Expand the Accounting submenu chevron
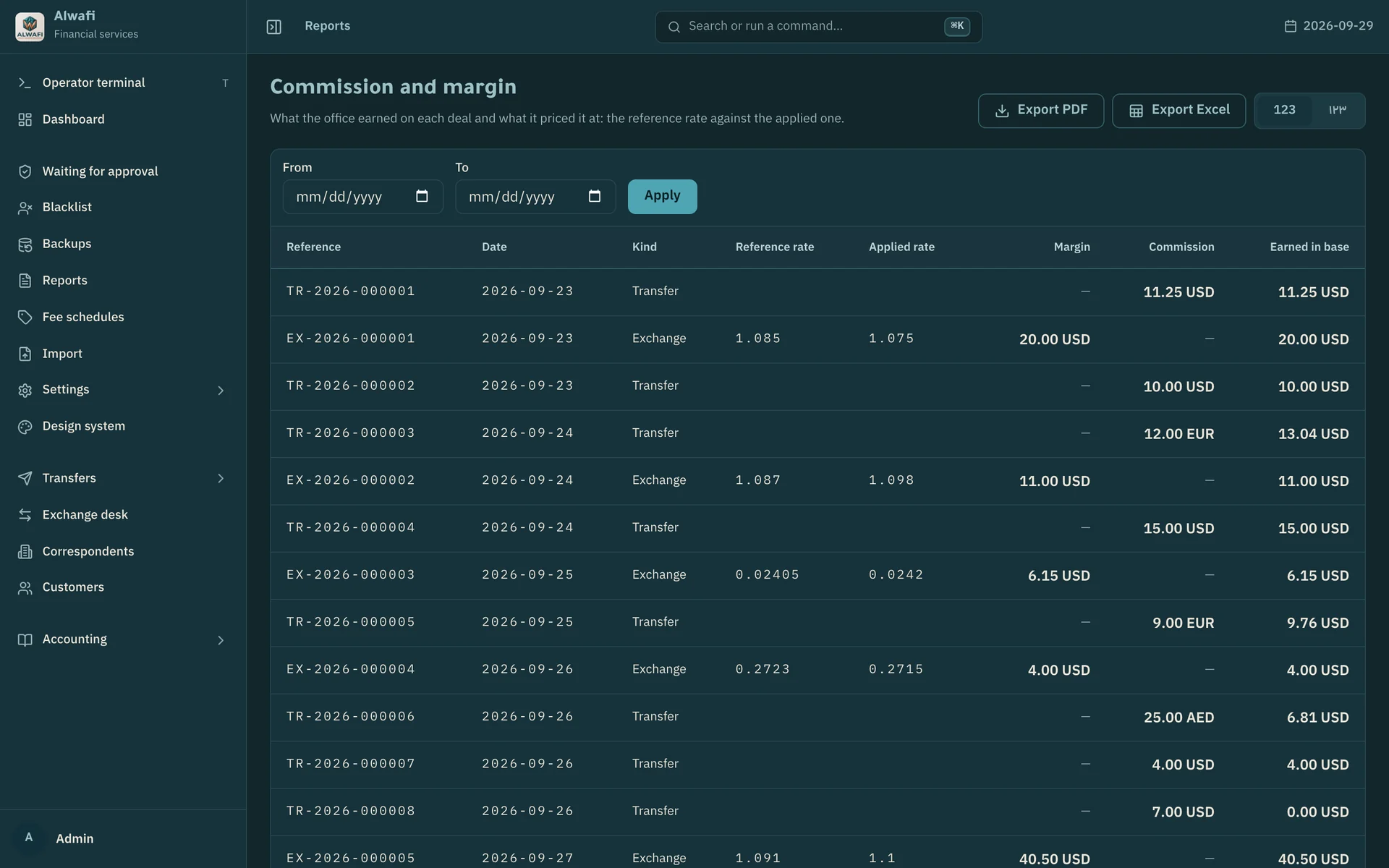1389x868 pixels. 221,640
